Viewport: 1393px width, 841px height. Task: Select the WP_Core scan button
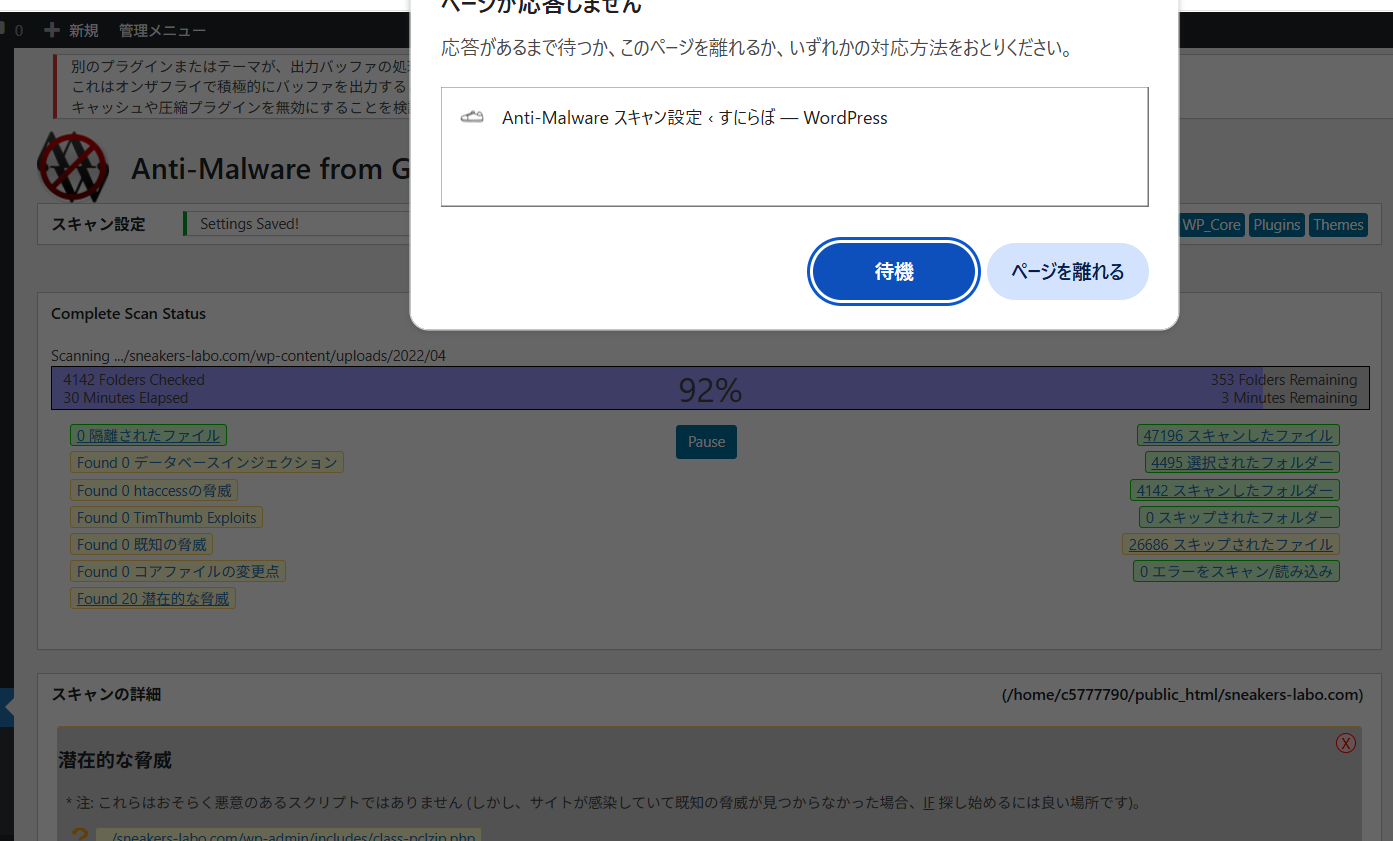pyautogui.click(x=1211, y=225)
